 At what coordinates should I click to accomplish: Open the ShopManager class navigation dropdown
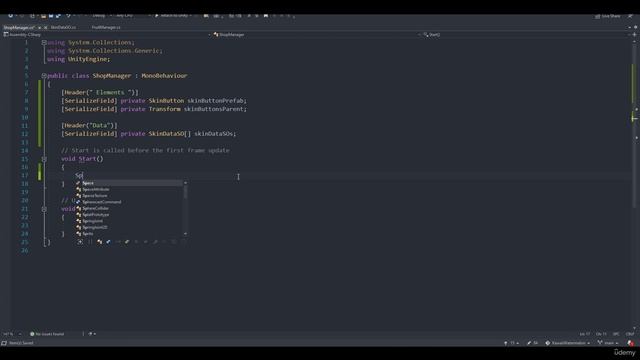317,35
